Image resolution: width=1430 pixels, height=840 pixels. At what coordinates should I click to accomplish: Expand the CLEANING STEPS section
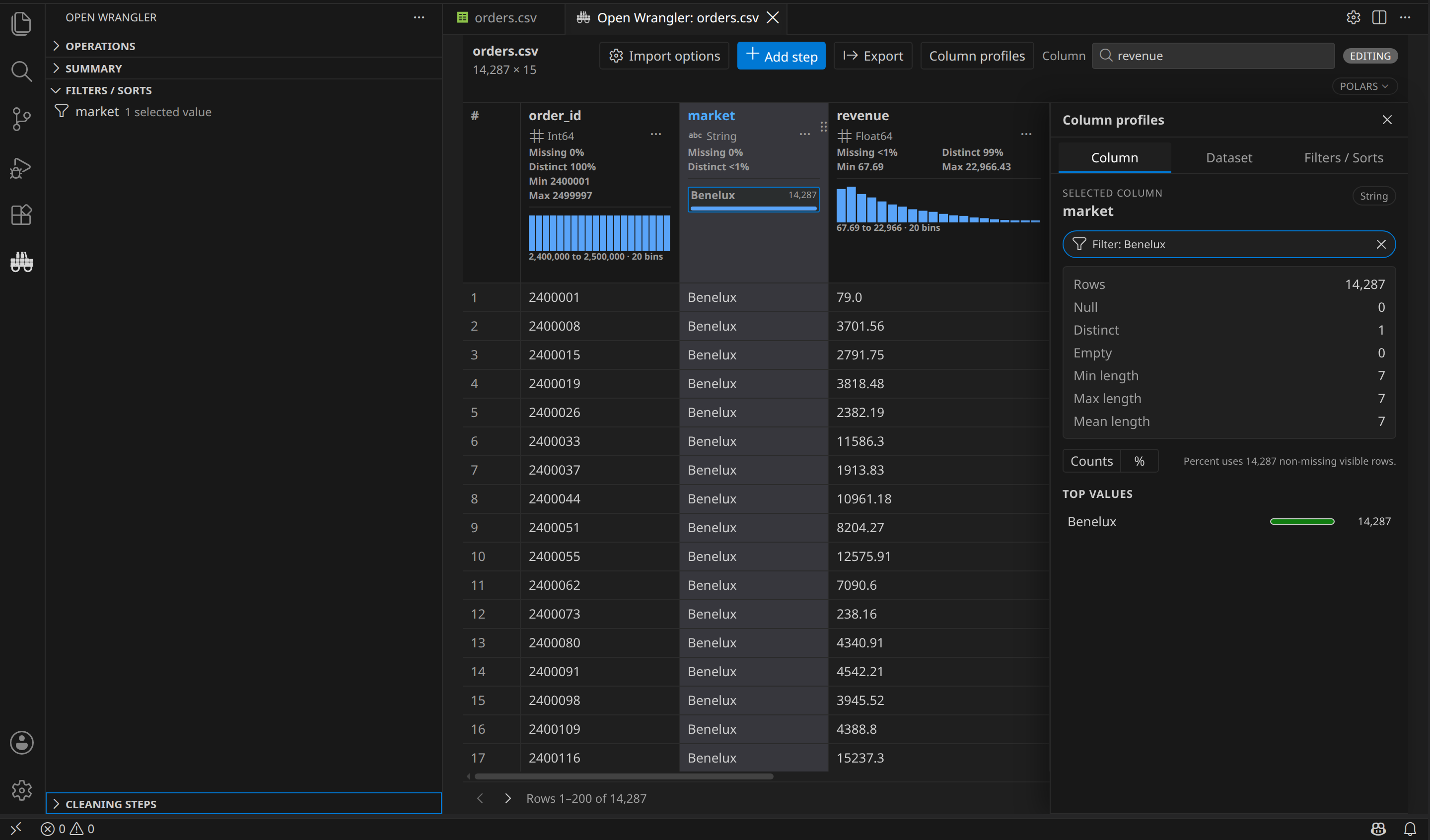coord(243,804)
